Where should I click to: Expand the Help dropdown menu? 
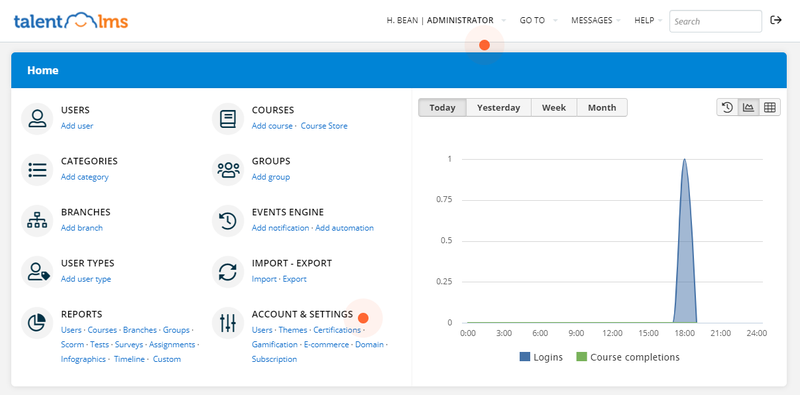(x=648, y=20)
